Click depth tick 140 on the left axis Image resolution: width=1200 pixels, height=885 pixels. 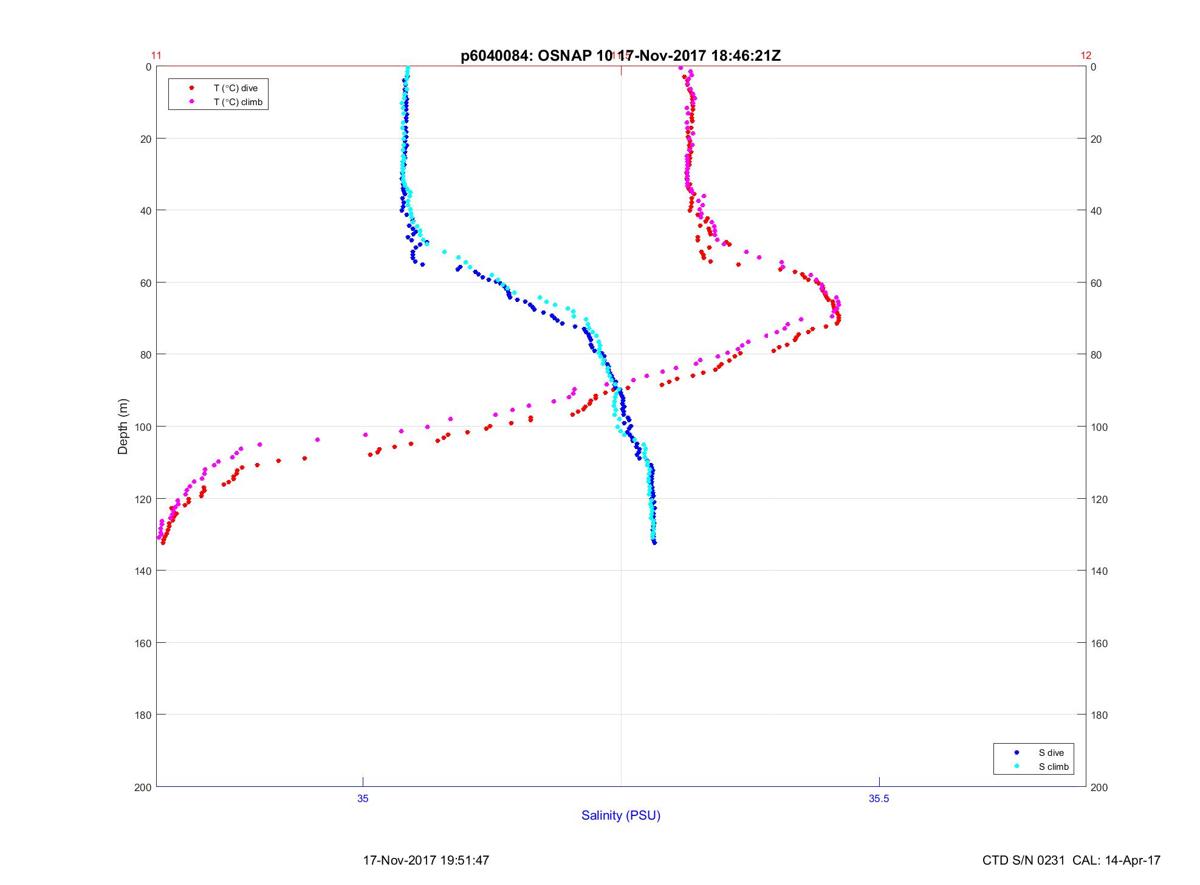pos(142,571)
